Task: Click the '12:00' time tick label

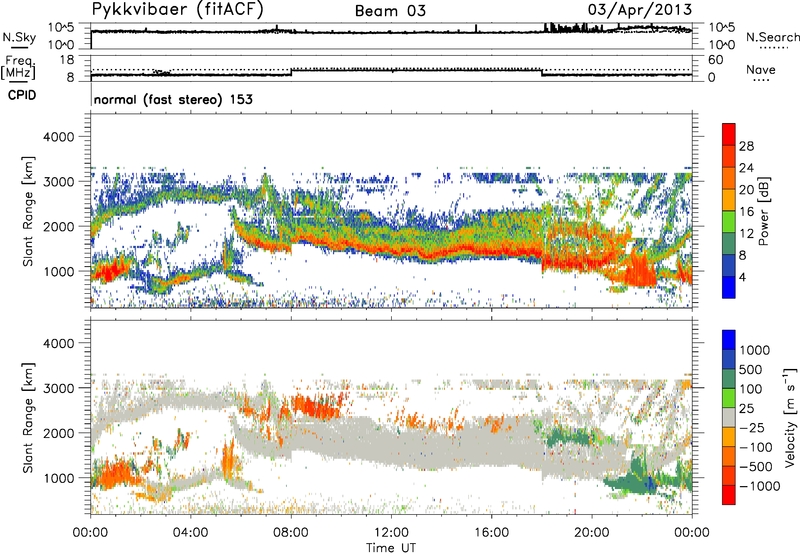Action: [391, 533]
